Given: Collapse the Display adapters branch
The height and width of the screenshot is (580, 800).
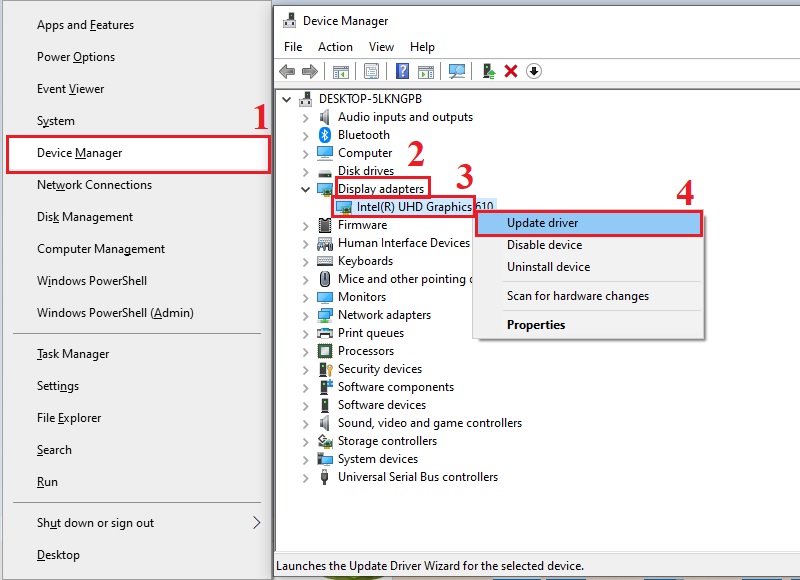Looking at the screenshot, I should tap(305, 189).
